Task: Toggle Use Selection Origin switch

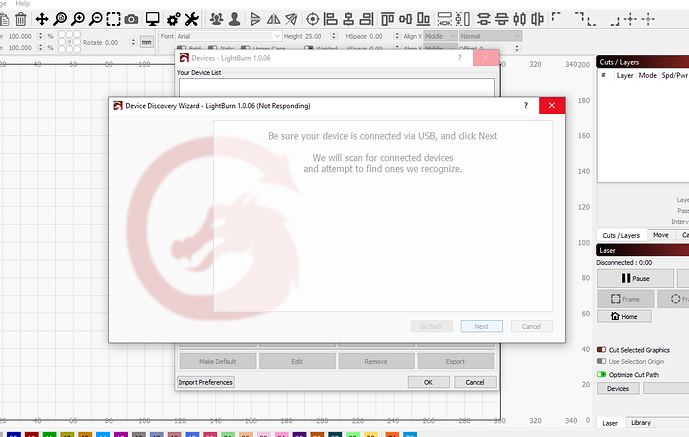Action: [x=601, y=361]
